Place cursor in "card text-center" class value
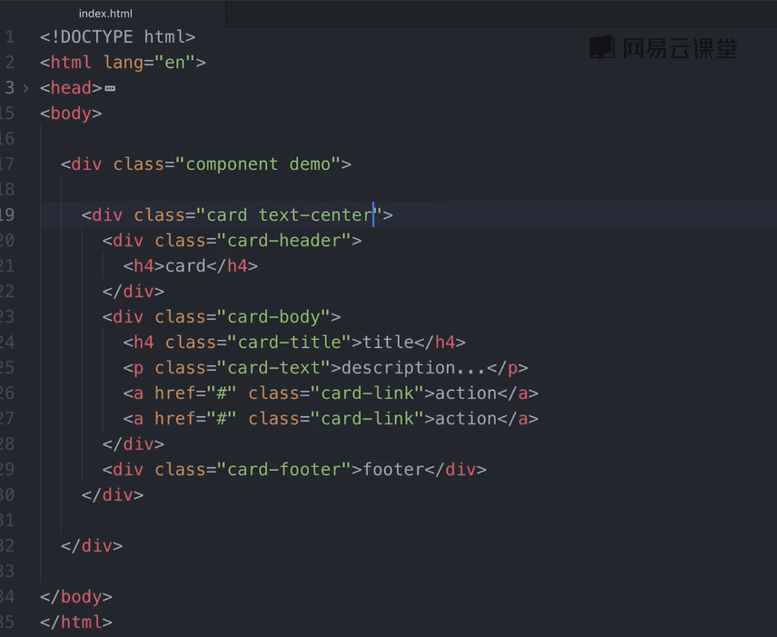777x637 pixels. [289, 215]
